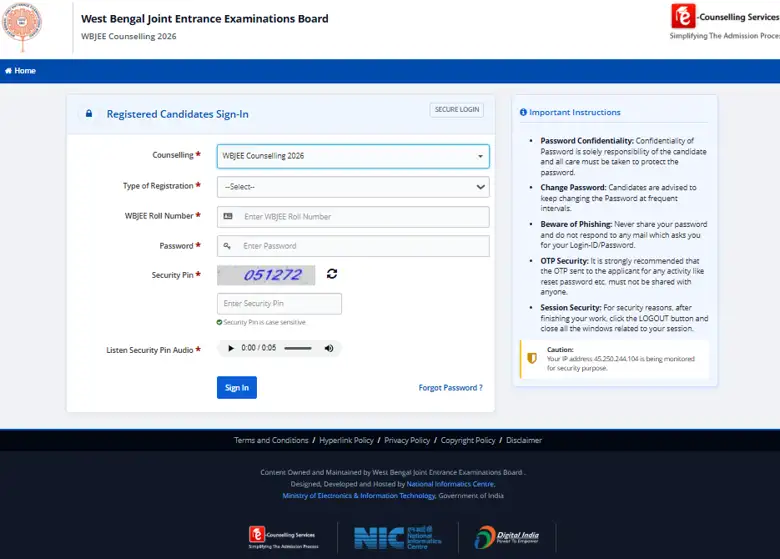Viewport: 780px width, 559px height.
Task: Click the WBJEE board emblem logo
Action: [22, 26]
